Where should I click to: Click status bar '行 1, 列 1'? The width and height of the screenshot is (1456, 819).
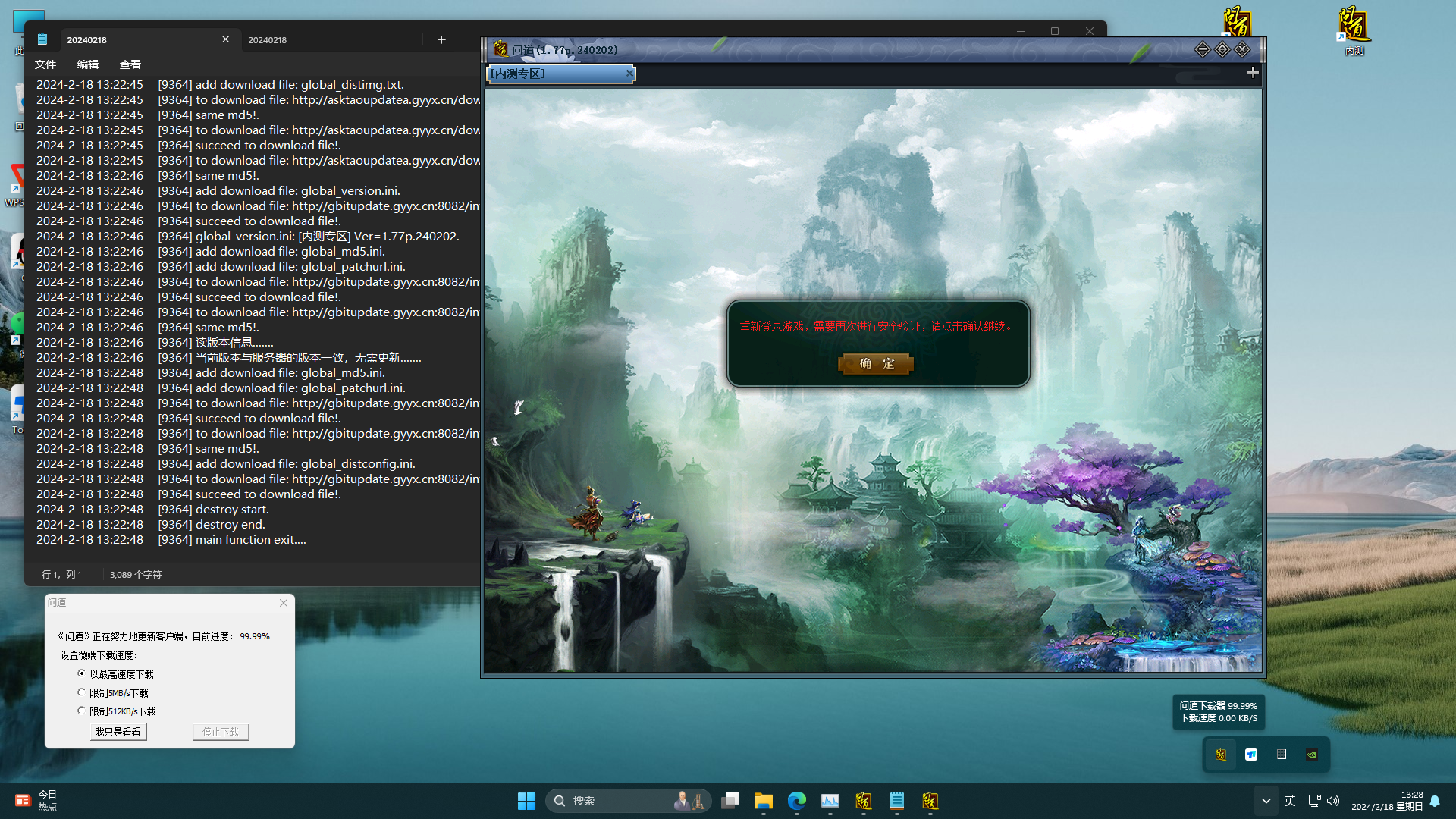tap(61, 575)
